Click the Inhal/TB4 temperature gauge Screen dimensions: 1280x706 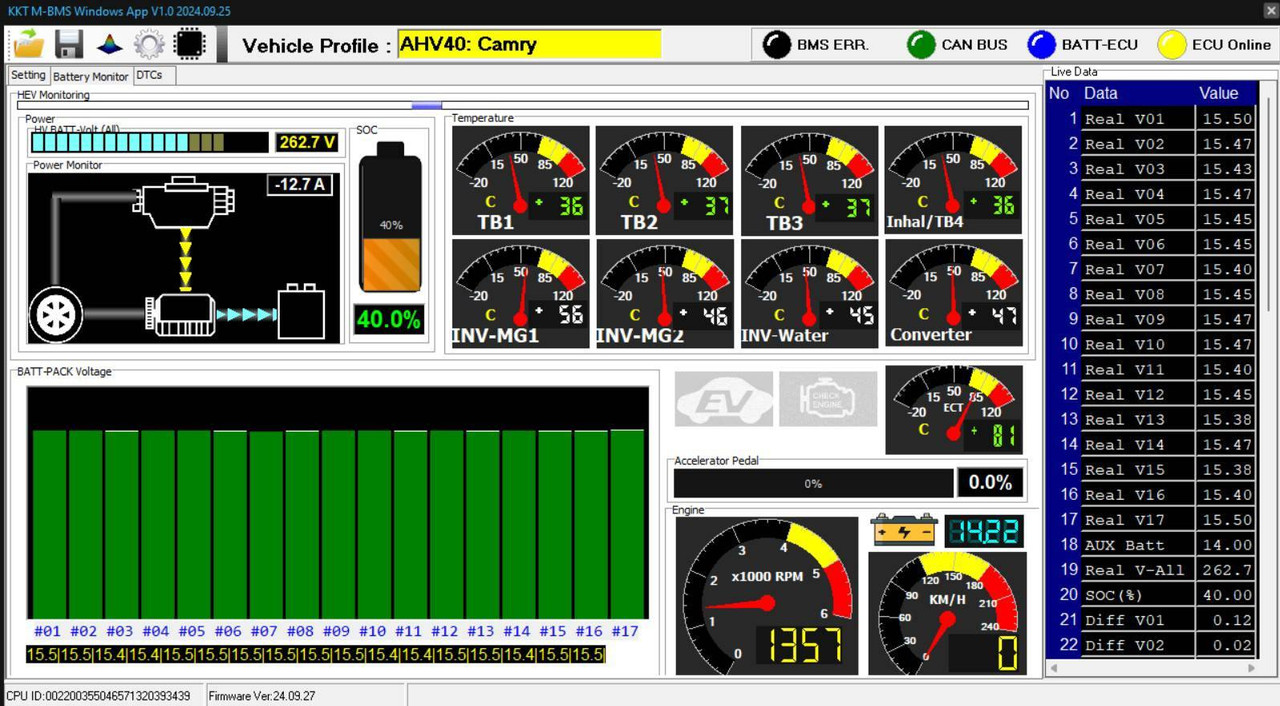click(954, 180)
